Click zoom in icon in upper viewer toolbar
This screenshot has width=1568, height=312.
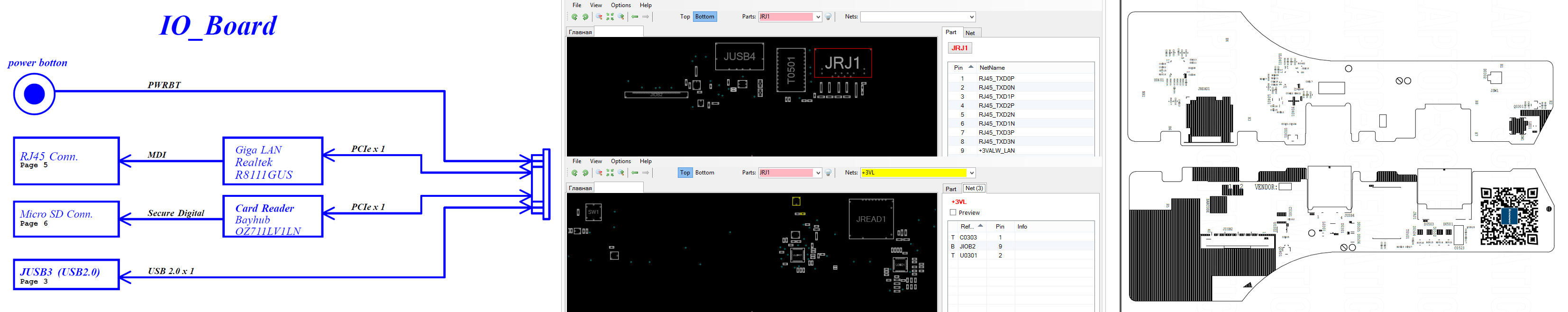[x=621, y=17]
